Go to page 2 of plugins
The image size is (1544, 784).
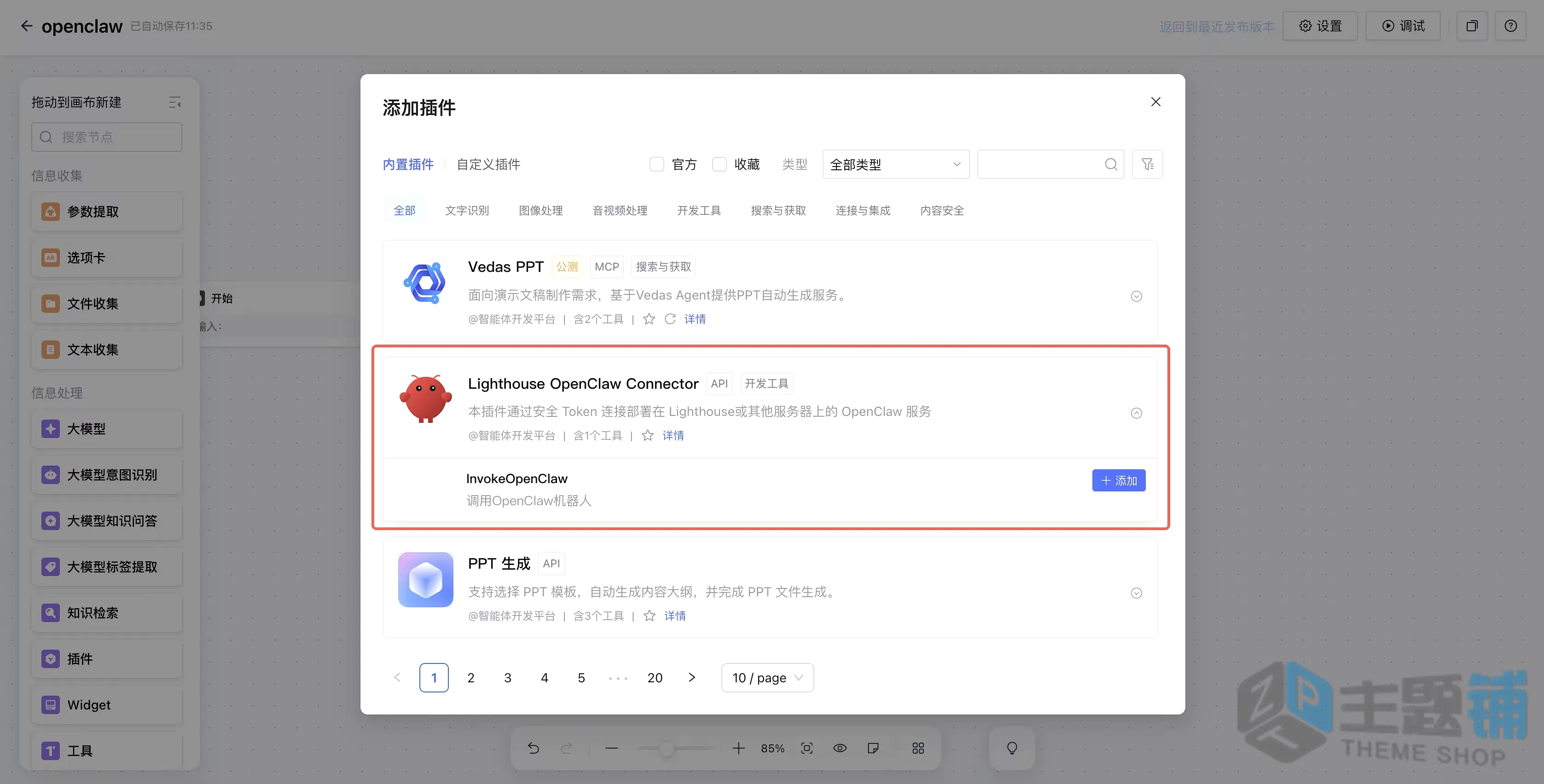point(470,677)
